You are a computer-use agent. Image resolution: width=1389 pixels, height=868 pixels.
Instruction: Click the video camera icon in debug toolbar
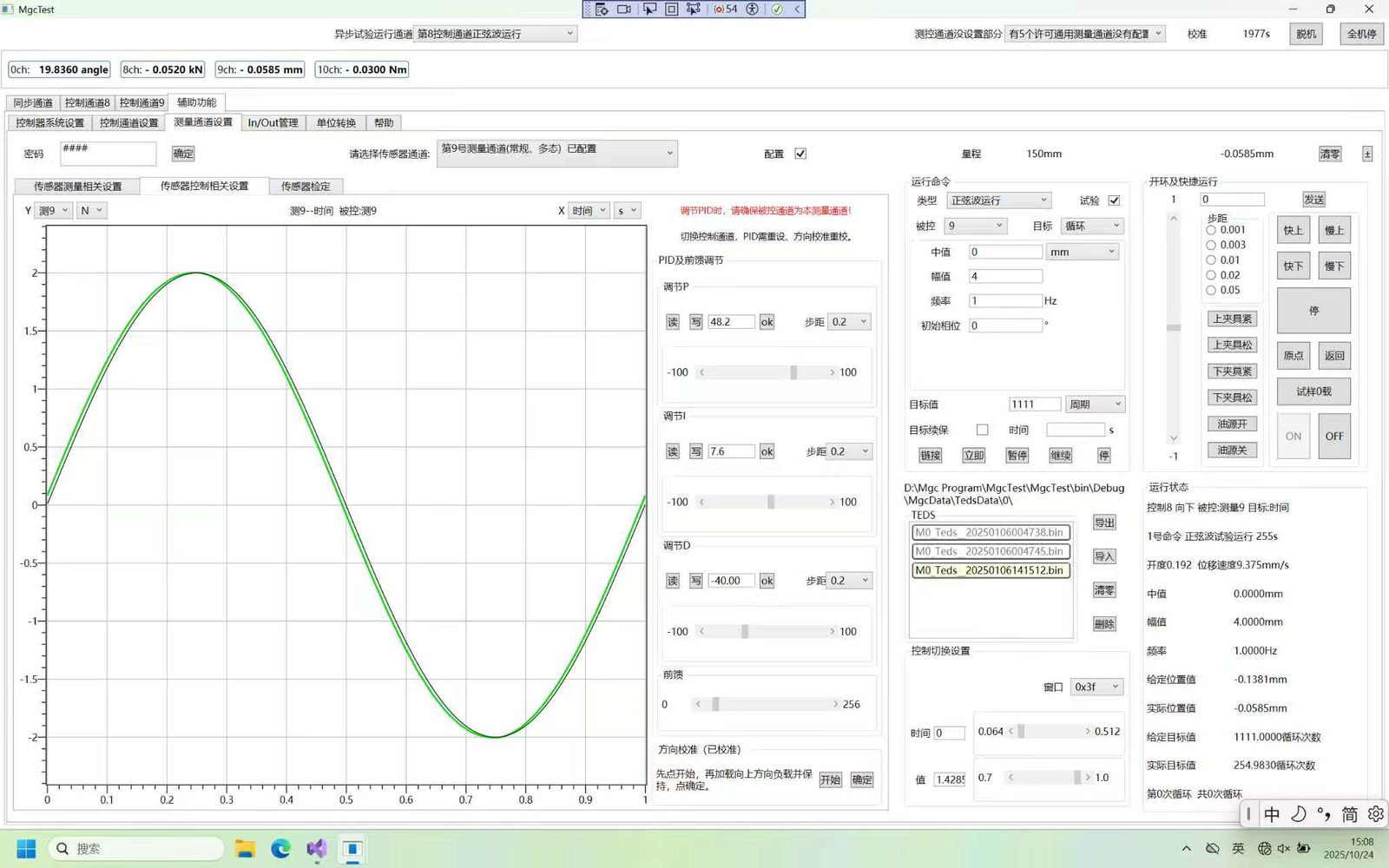tap(624, 9)
